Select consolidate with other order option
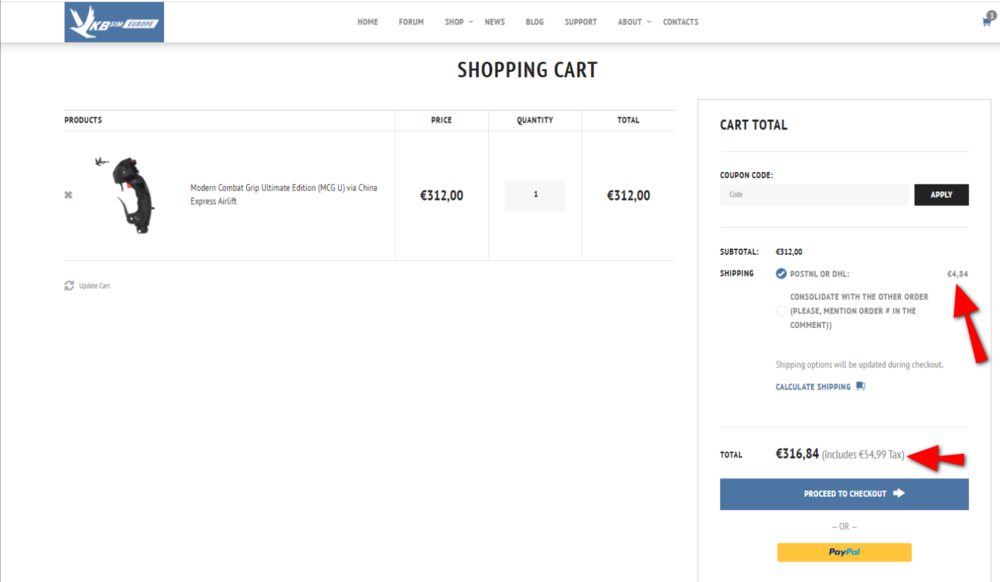The width and height of the screenshot is (1000, 582). point(781,311)
